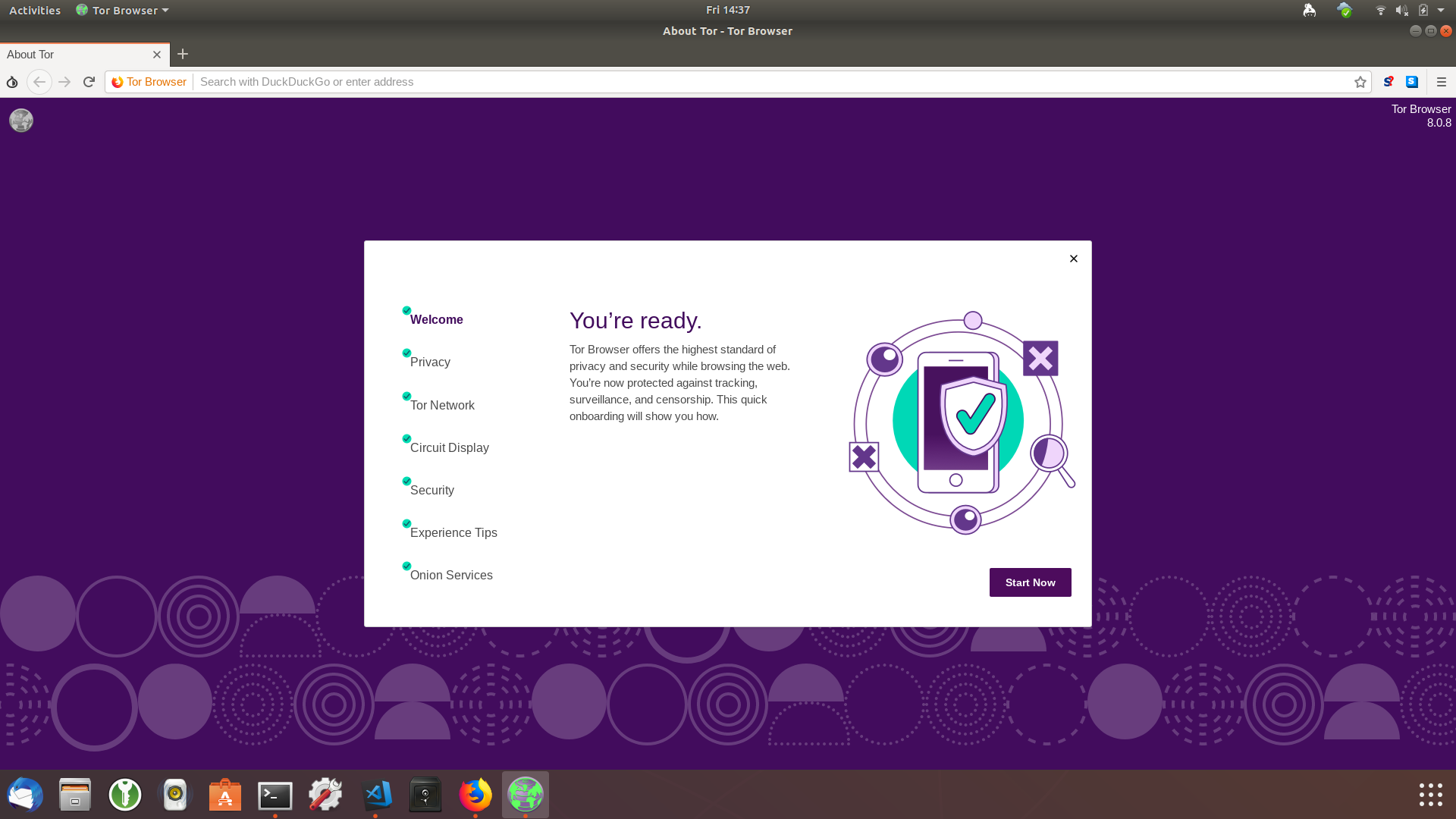The width and height of the screenshot is (1456, 819).
Task: Open the terminal from the dock
Action: (x=275, y=795)
